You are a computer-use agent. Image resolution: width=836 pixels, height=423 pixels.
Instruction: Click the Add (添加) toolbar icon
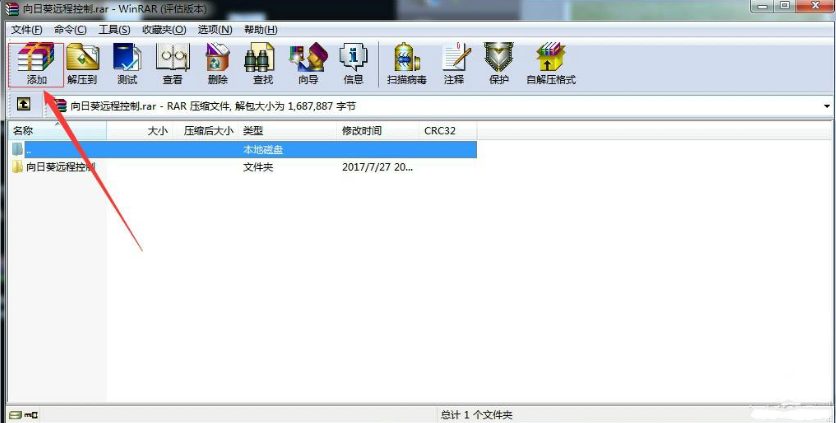(x=36, y=64)
